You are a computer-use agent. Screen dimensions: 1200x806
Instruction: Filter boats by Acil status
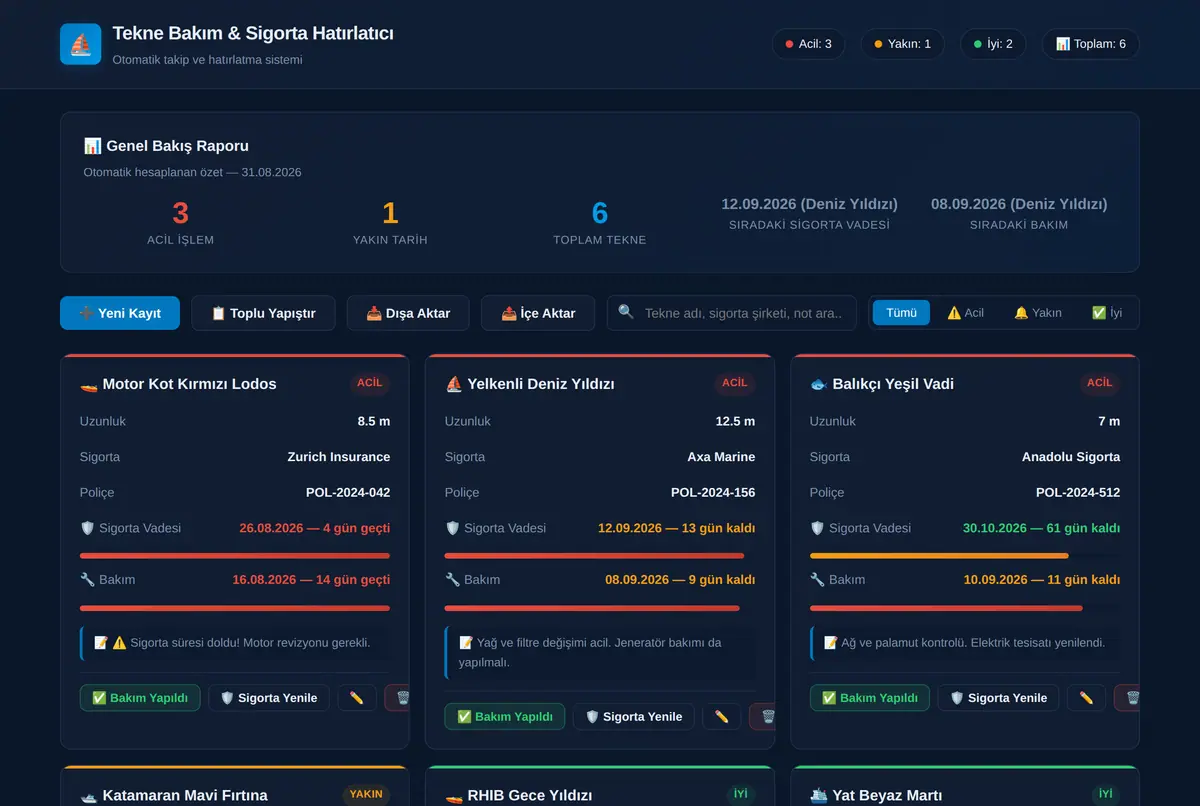pos(965,313)
